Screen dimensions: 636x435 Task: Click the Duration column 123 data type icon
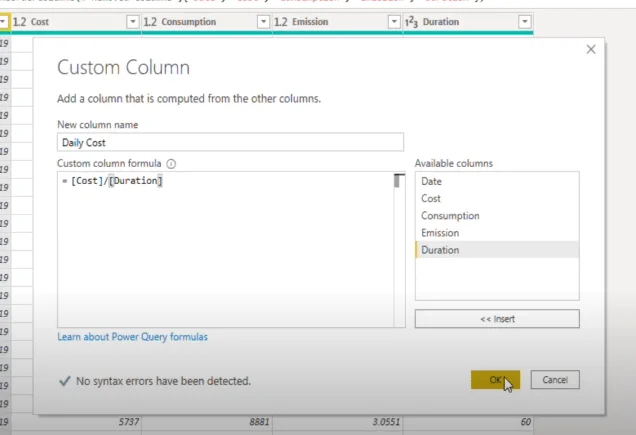pos(411,22)
